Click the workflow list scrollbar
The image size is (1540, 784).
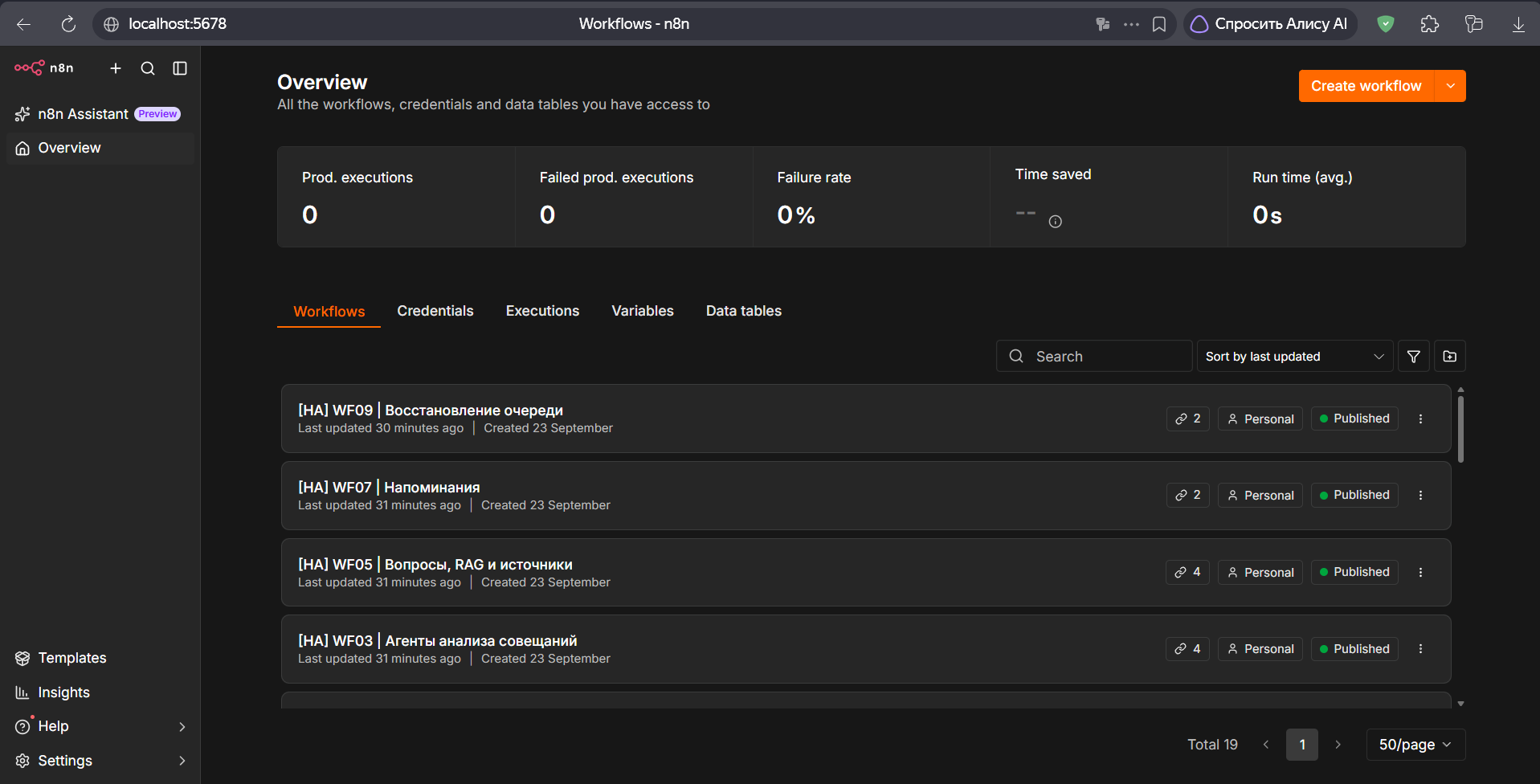(1460, 429)
